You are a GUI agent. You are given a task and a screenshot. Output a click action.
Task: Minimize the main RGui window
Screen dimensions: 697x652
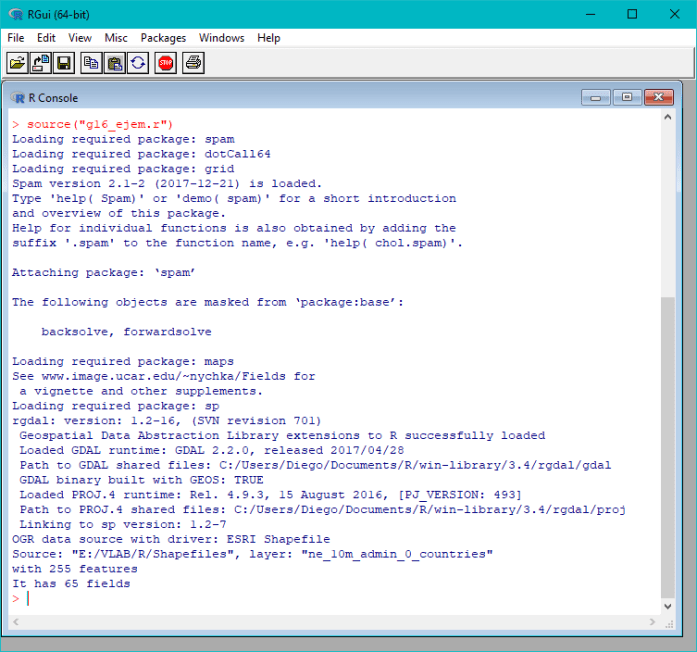point(590,14)
